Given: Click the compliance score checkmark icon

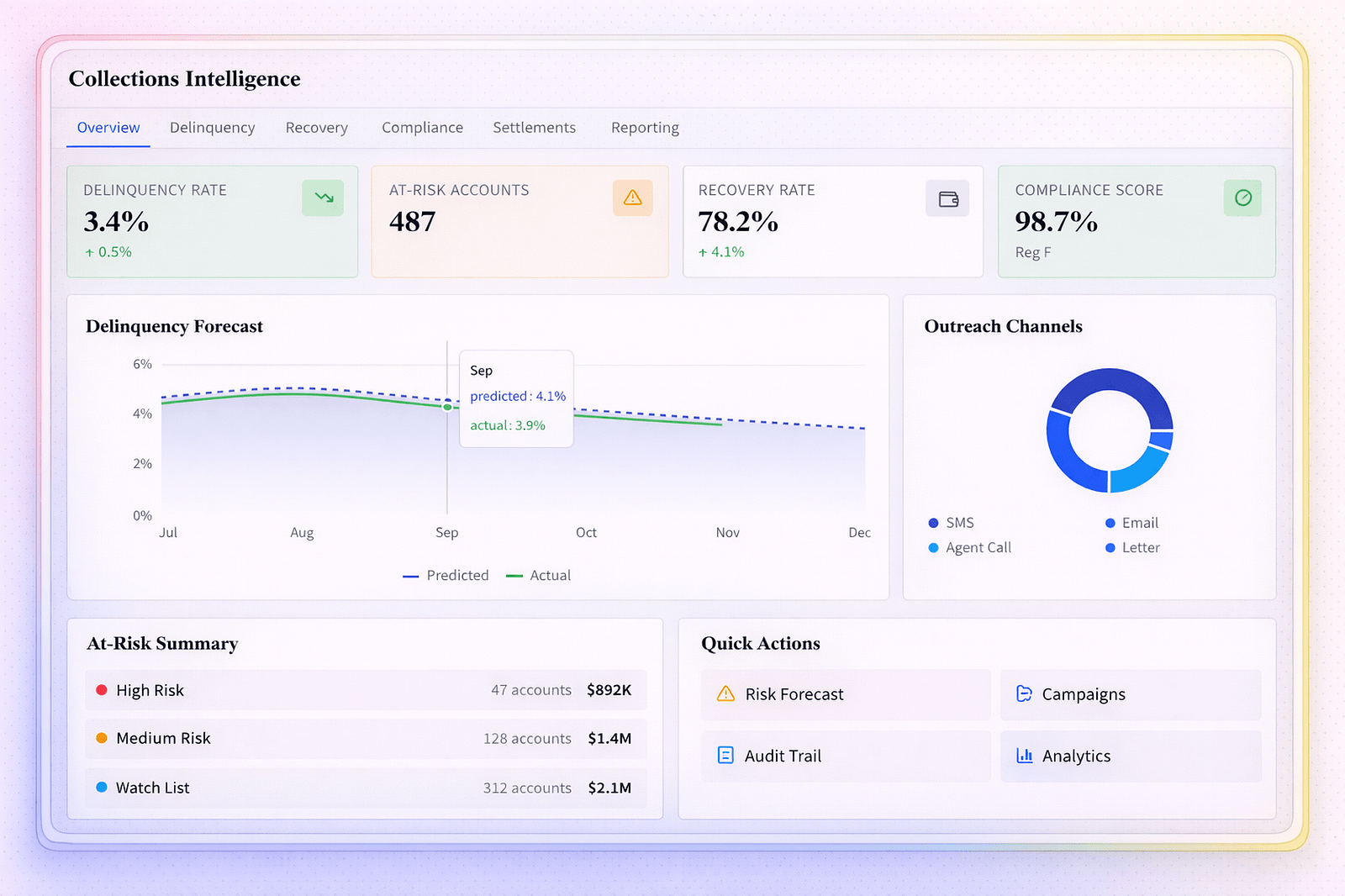Looking at the screenshot, I should pos(1242,198).
